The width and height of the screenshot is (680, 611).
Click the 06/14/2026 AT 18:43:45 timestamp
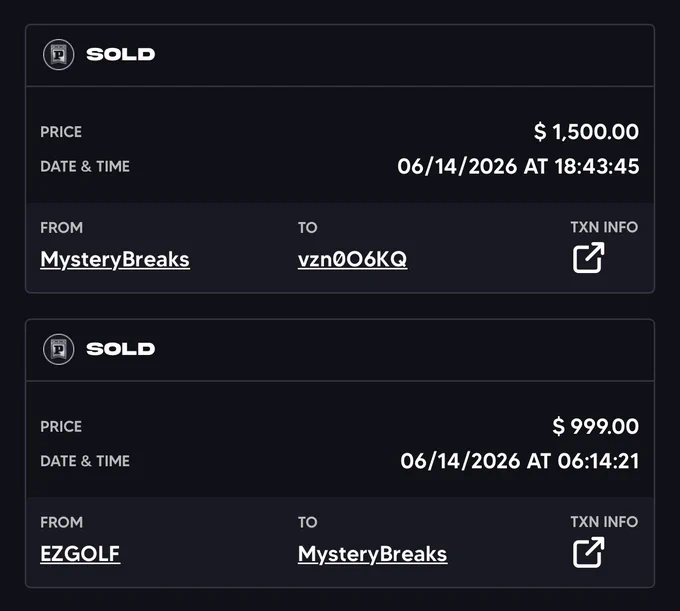518,166
